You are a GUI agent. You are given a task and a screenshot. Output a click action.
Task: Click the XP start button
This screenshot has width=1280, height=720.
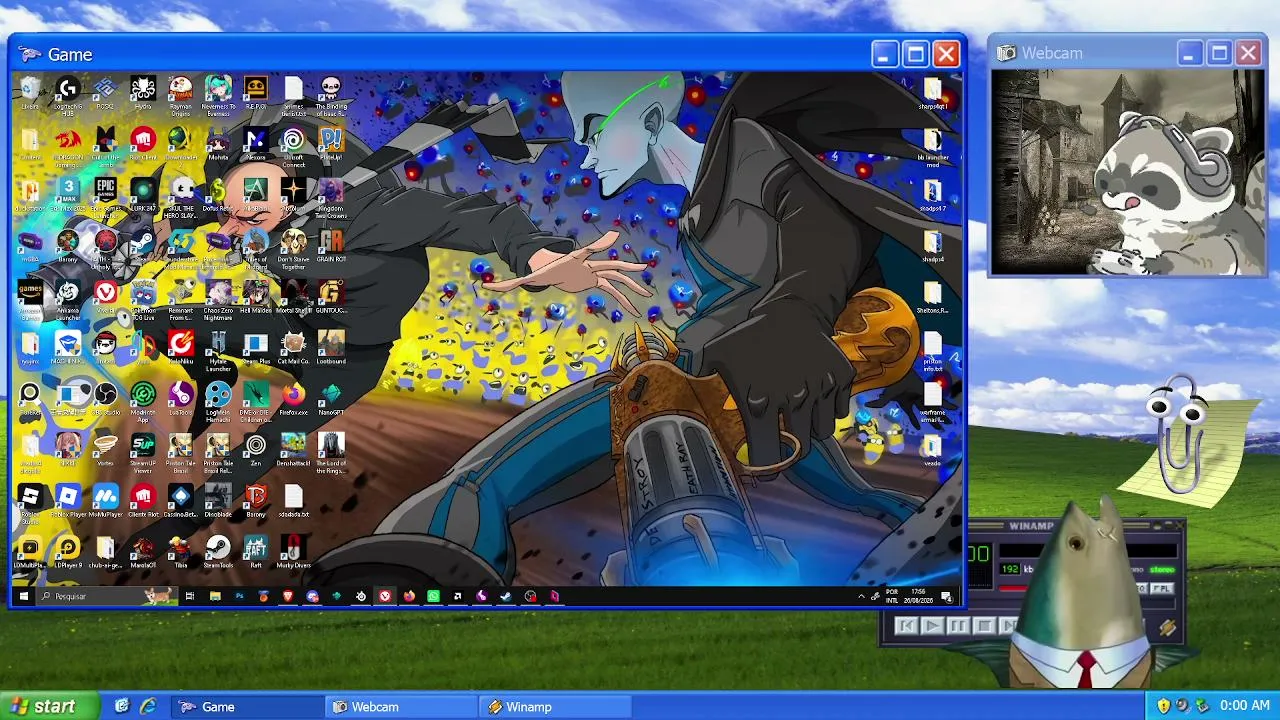(x=50, y=706)
